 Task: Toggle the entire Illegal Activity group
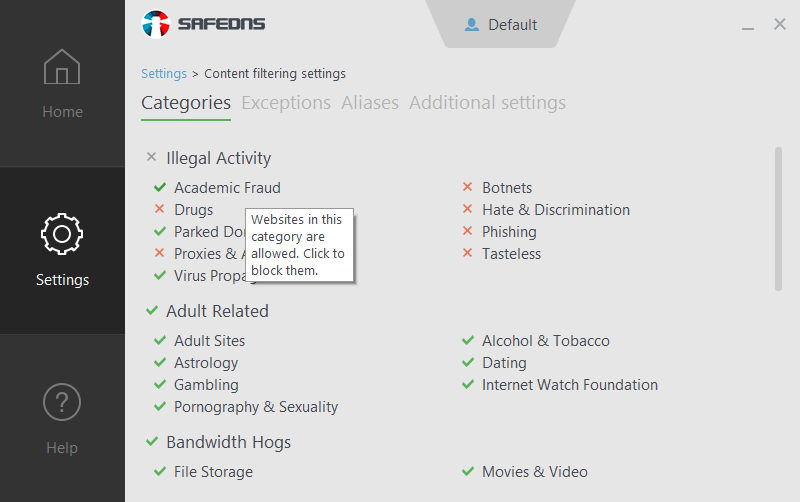pyautogui.click(x=152, y=158)
